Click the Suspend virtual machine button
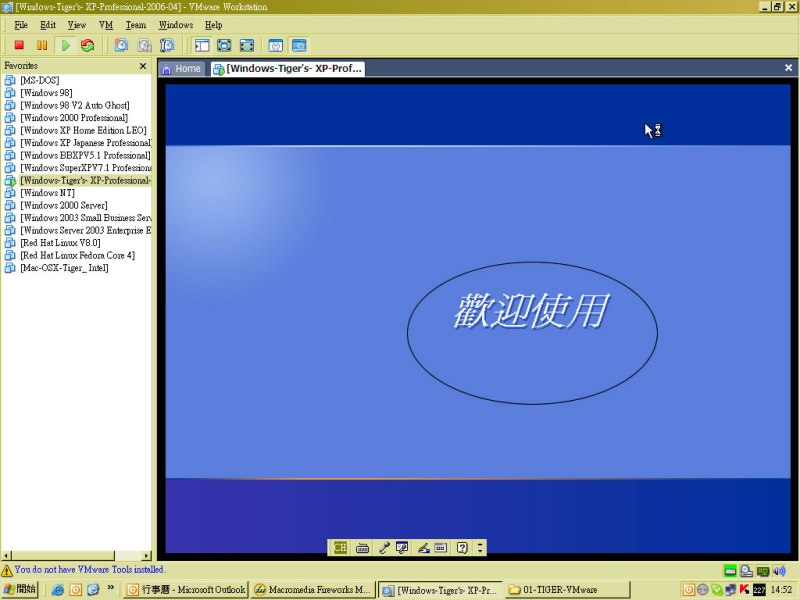800x600 pixels. [x=42, y=45]
